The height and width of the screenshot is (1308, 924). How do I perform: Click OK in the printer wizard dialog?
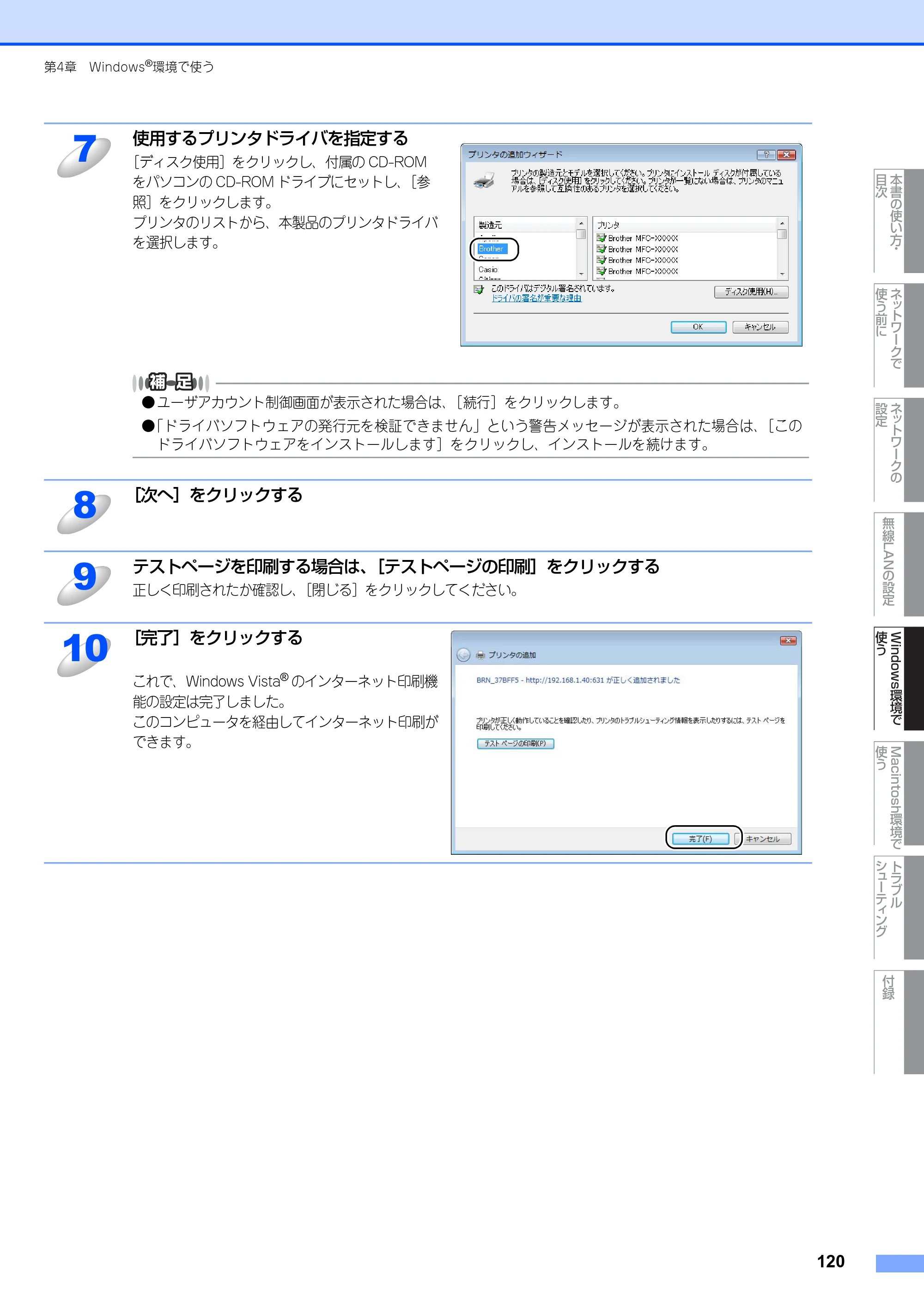pyautogui.click(x=698, y=327)
